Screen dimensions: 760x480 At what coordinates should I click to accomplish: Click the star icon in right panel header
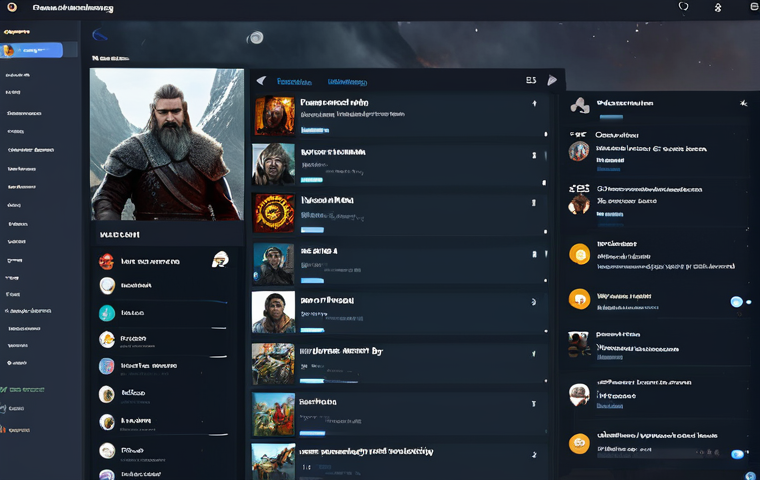tap(744, 103)
